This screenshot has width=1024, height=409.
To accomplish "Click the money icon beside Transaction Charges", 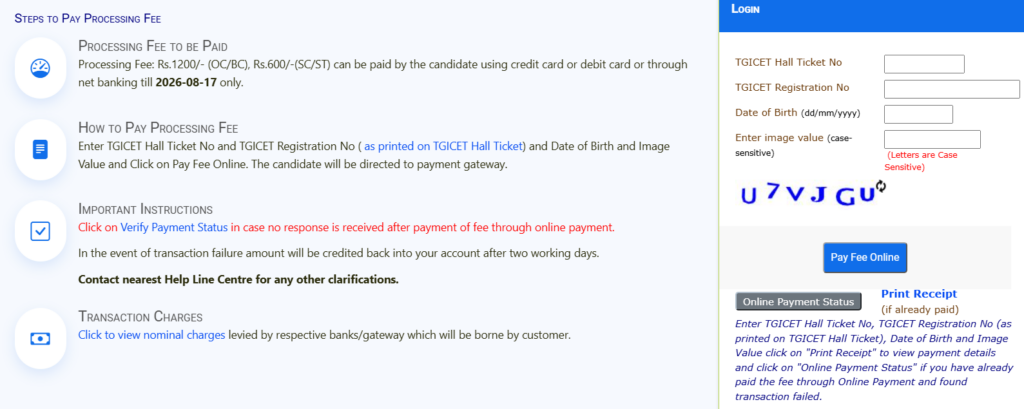I will click(40, 338).
